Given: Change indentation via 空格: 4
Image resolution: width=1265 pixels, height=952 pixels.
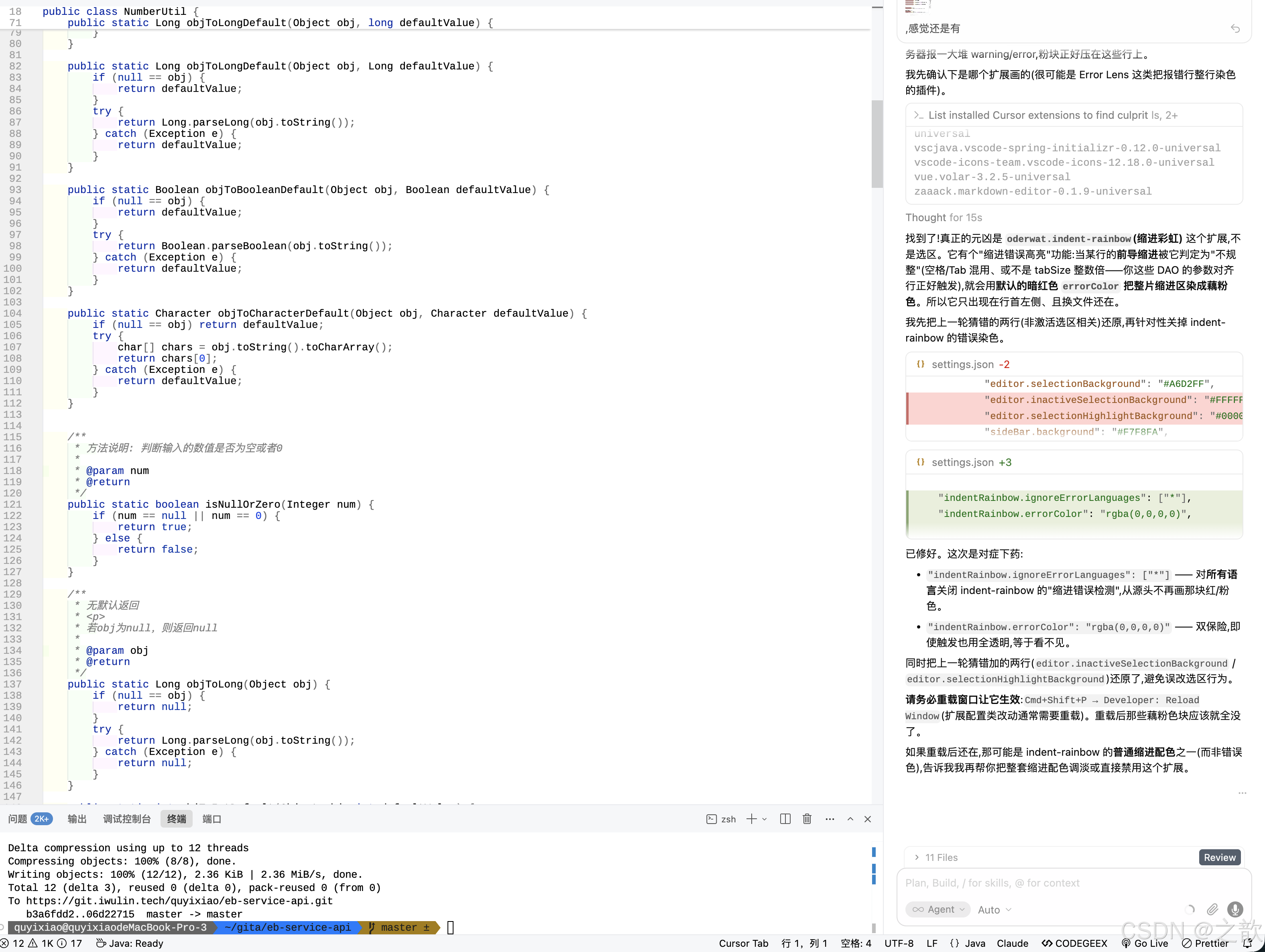Looking at the screenshot, I should coord(856,943).
